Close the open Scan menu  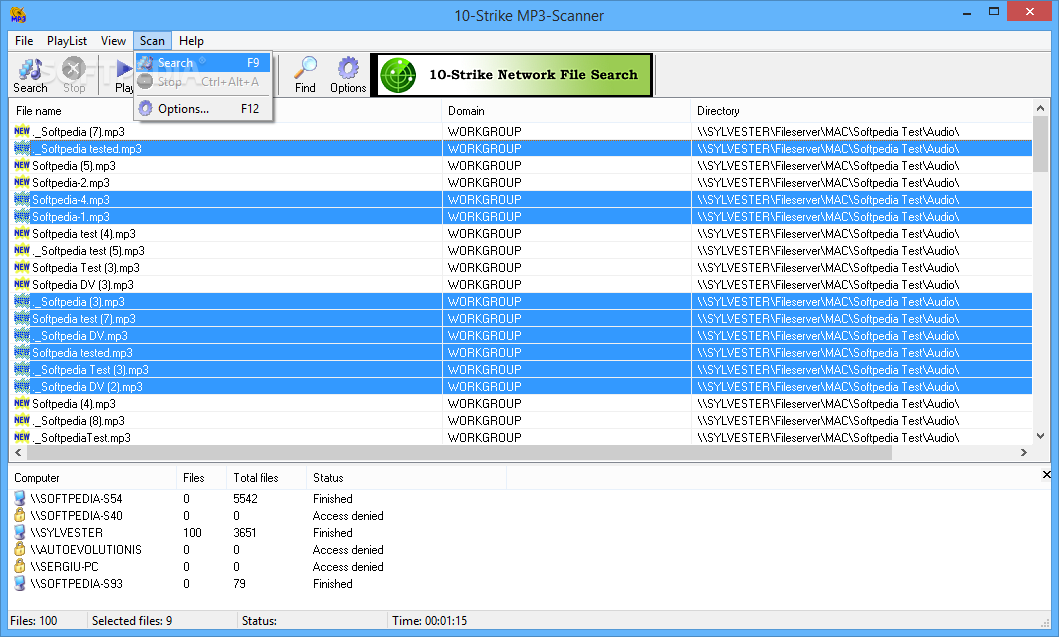pos(152,41)
